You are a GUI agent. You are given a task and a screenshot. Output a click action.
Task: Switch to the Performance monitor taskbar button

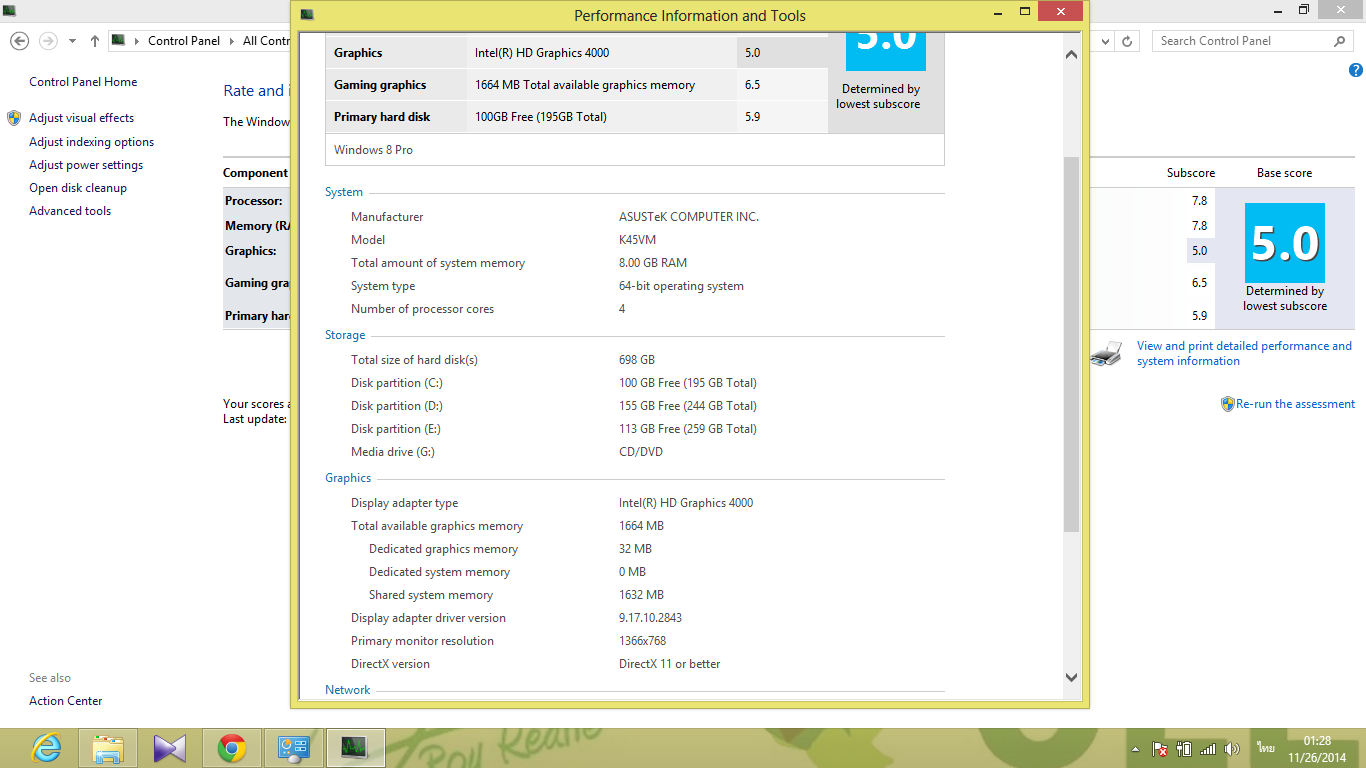(355, 748)
